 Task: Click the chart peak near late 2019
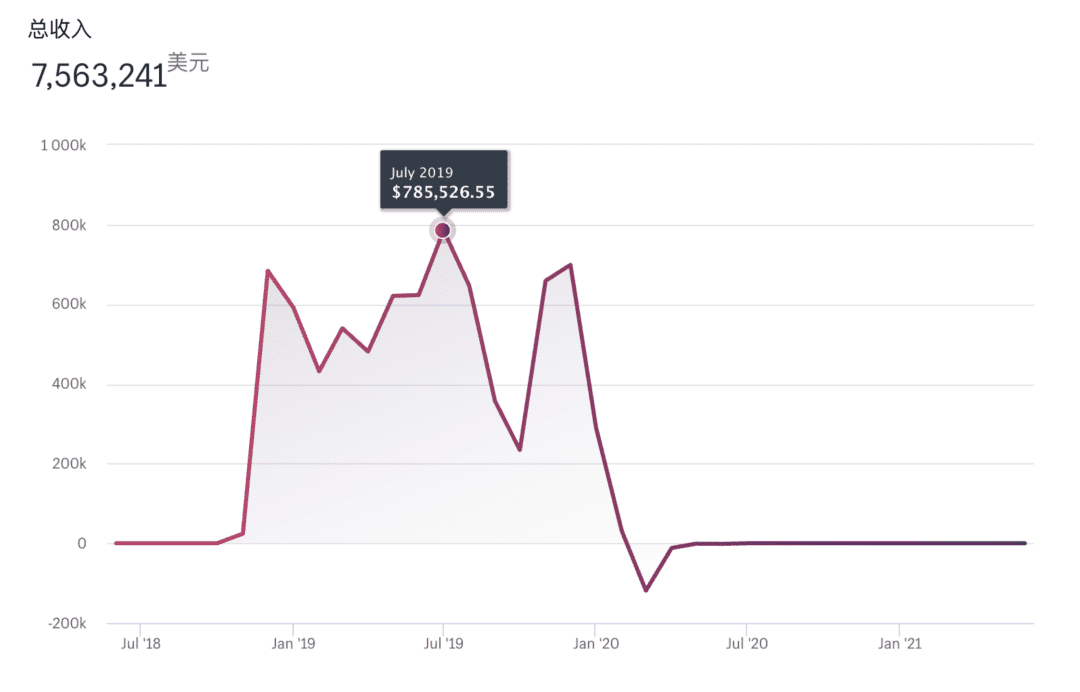click(x=570, y=265)
